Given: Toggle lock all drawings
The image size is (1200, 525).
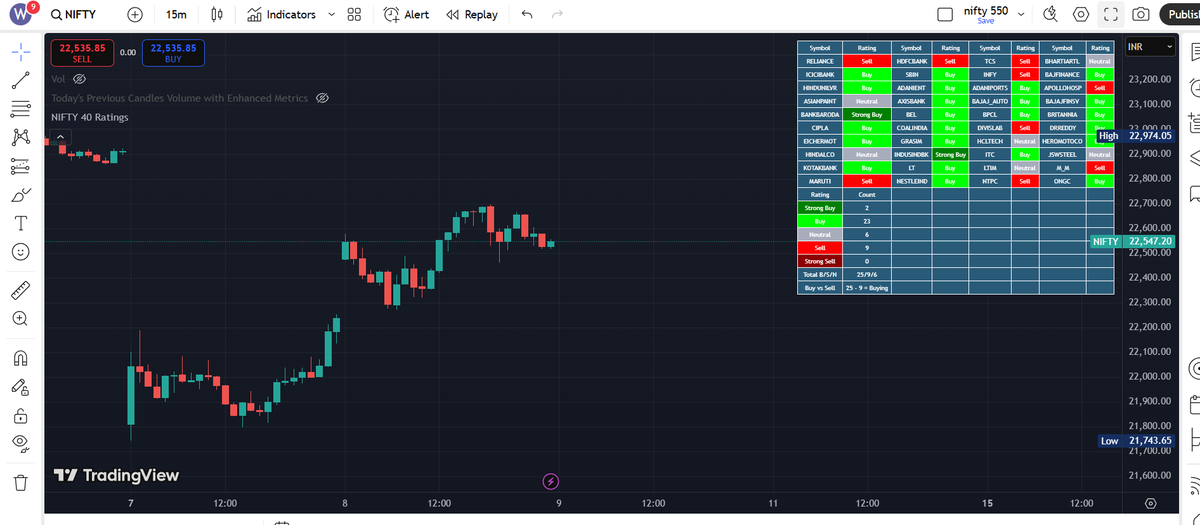Looking at the screenshot, I should click(x=20, y=415).
